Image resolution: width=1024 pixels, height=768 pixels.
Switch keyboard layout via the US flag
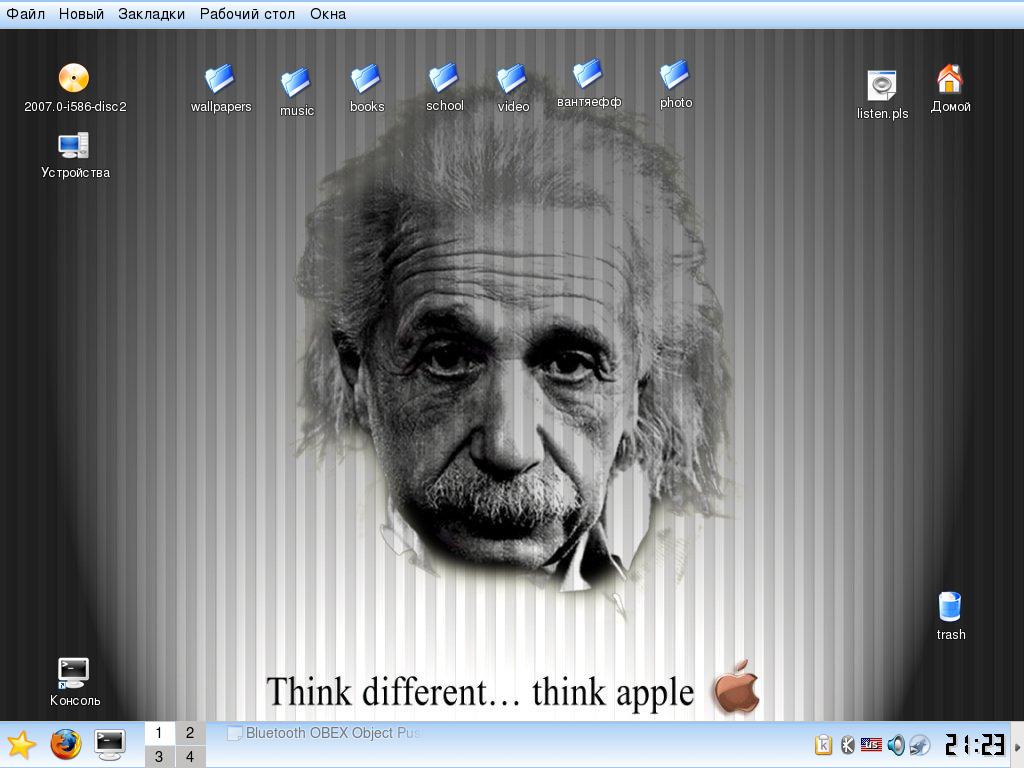coord(871,744)
